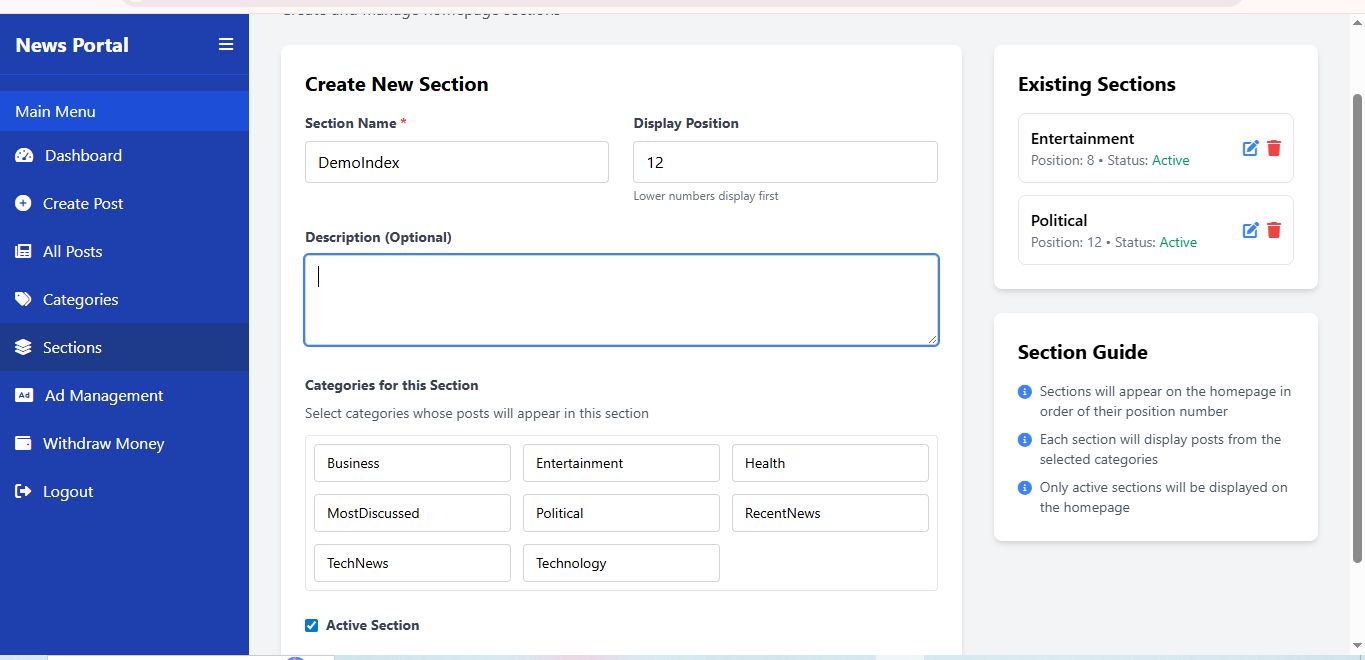Select the Business category option
Image resolution: width=1365 pixels, height=660 pixels.
[x=412, y=463]
